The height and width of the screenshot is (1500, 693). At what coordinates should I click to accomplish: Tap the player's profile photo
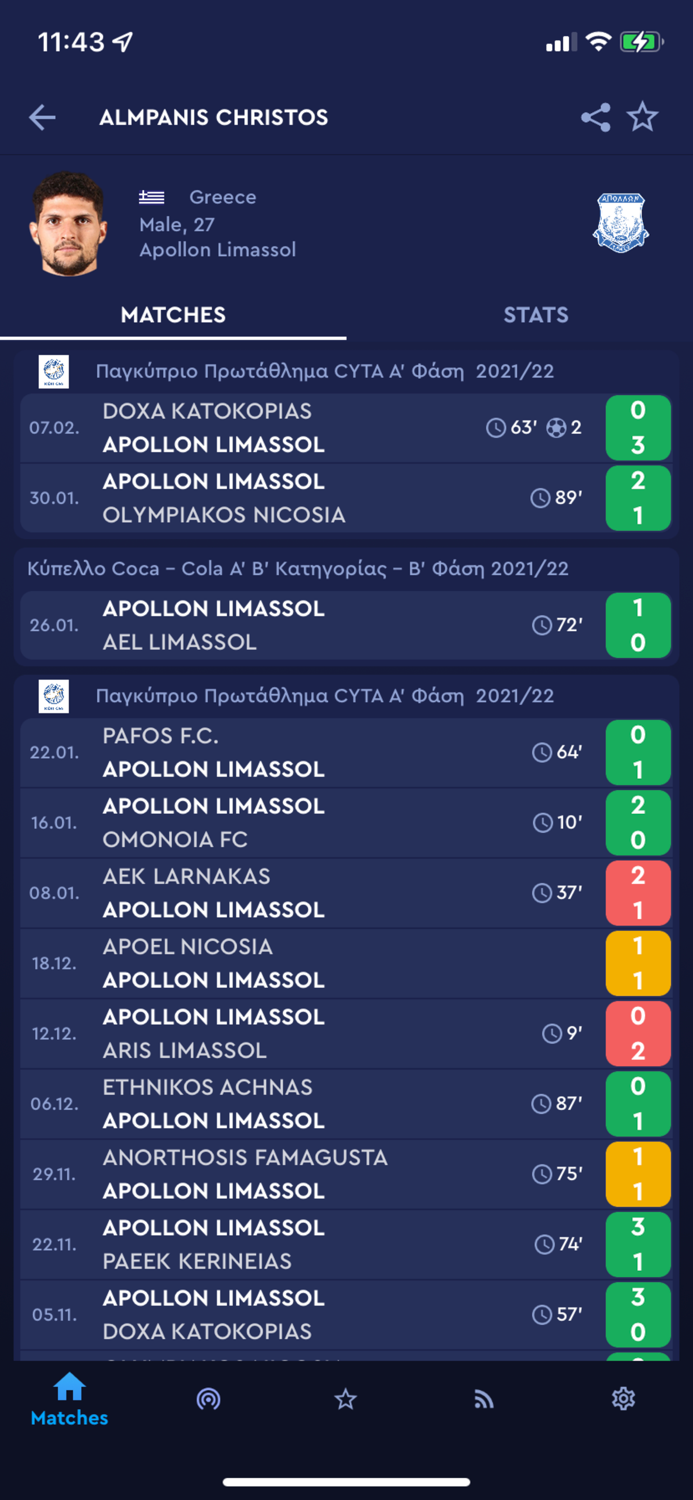coord(70,223)
